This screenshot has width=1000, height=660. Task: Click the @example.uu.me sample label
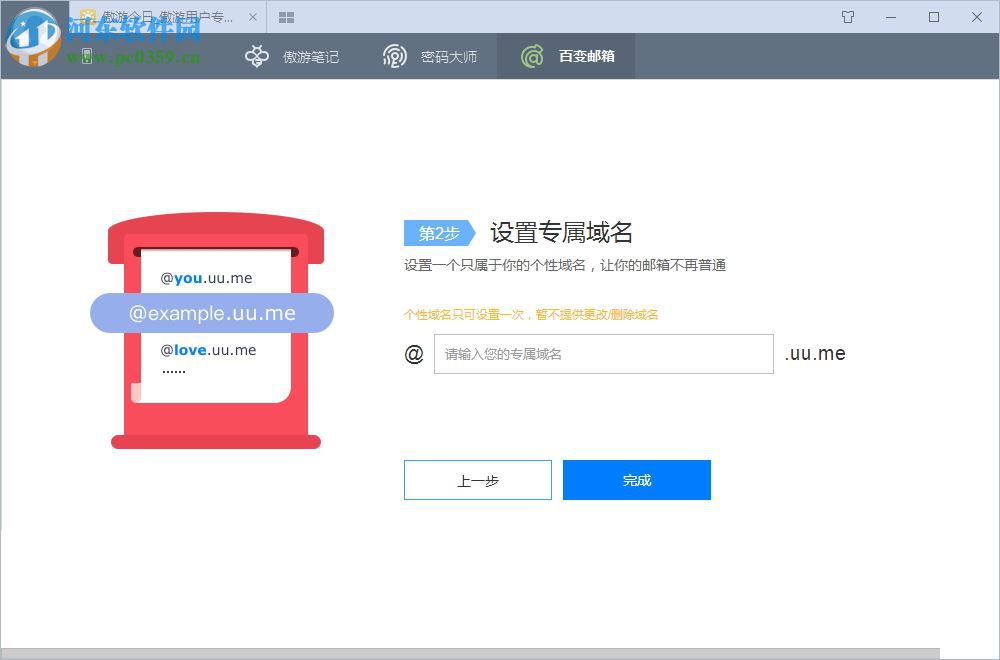pos(211,313)
